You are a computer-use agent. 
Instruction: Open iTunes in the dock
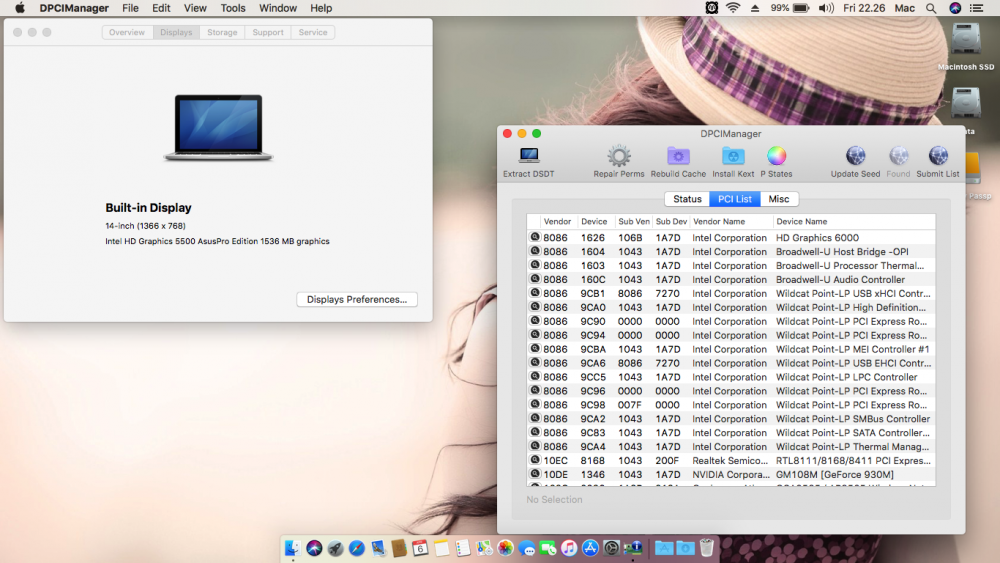click(569, 548)
